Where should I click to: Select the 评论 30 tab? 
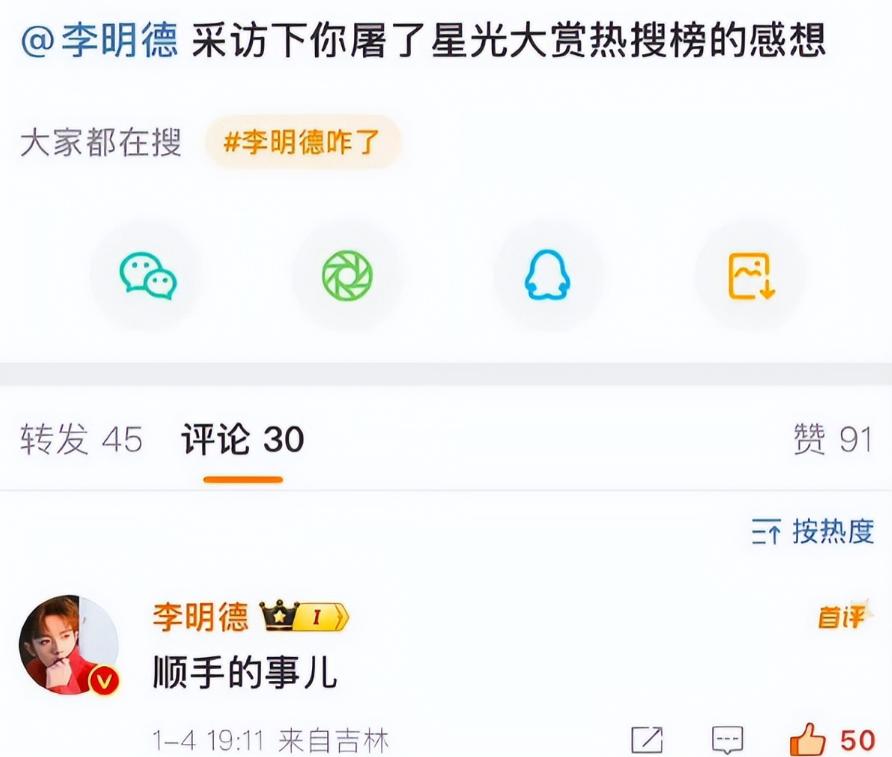[243, 439]
